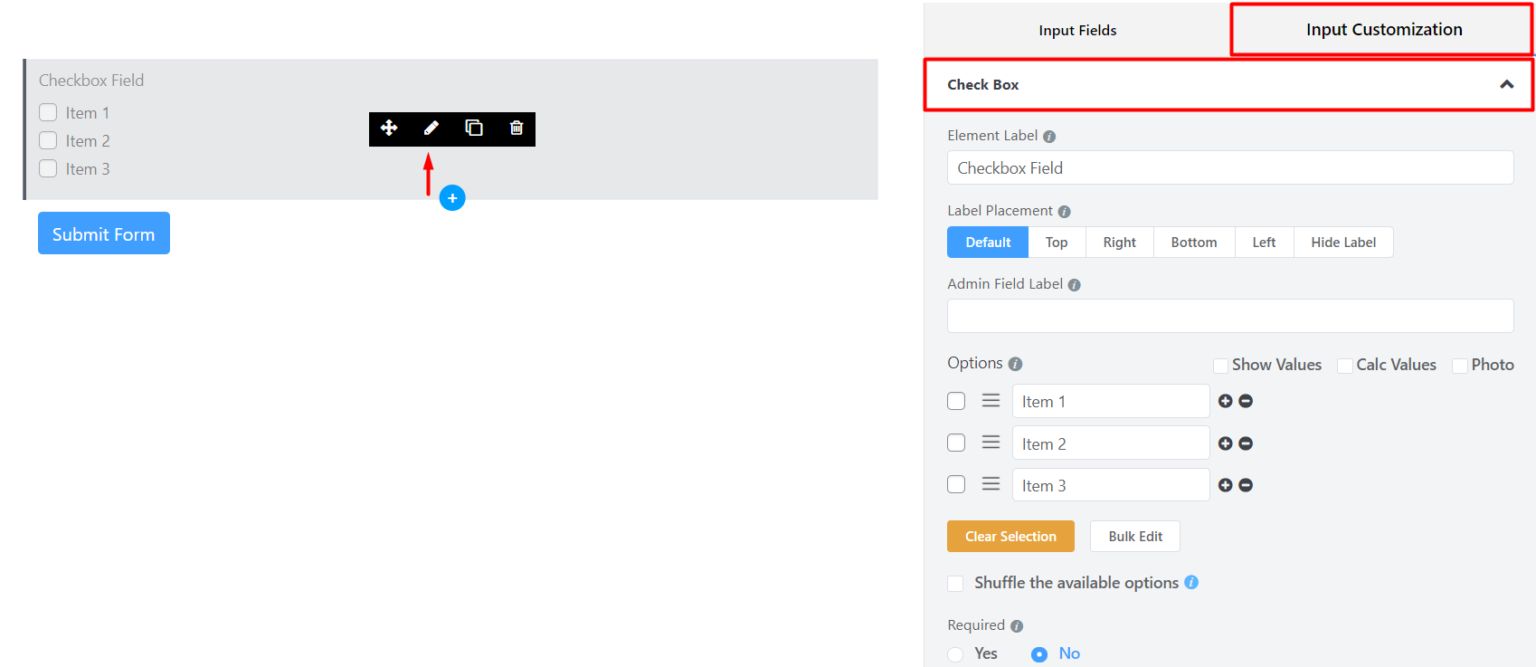
Task: Click the Submit Form button
Action: [x=103, y=233]
